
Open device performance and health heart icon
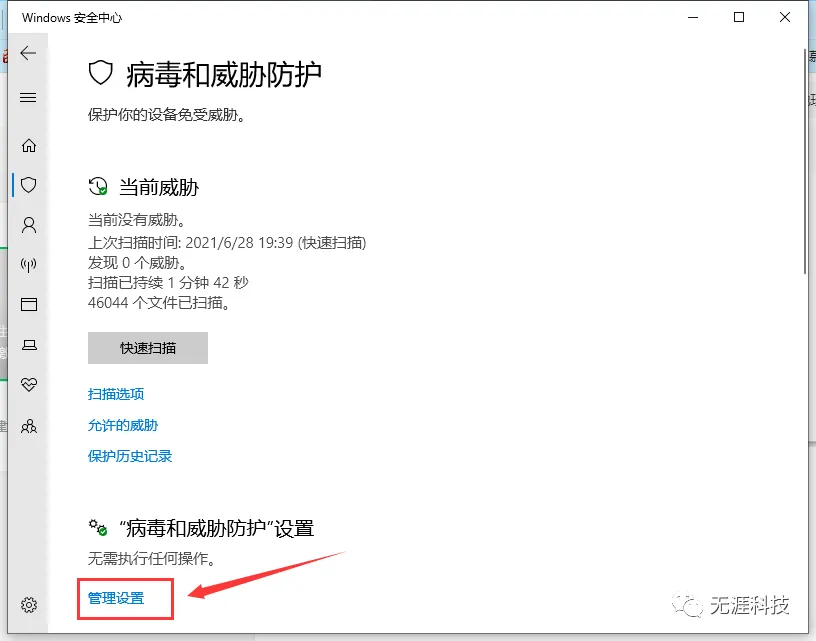29,384
